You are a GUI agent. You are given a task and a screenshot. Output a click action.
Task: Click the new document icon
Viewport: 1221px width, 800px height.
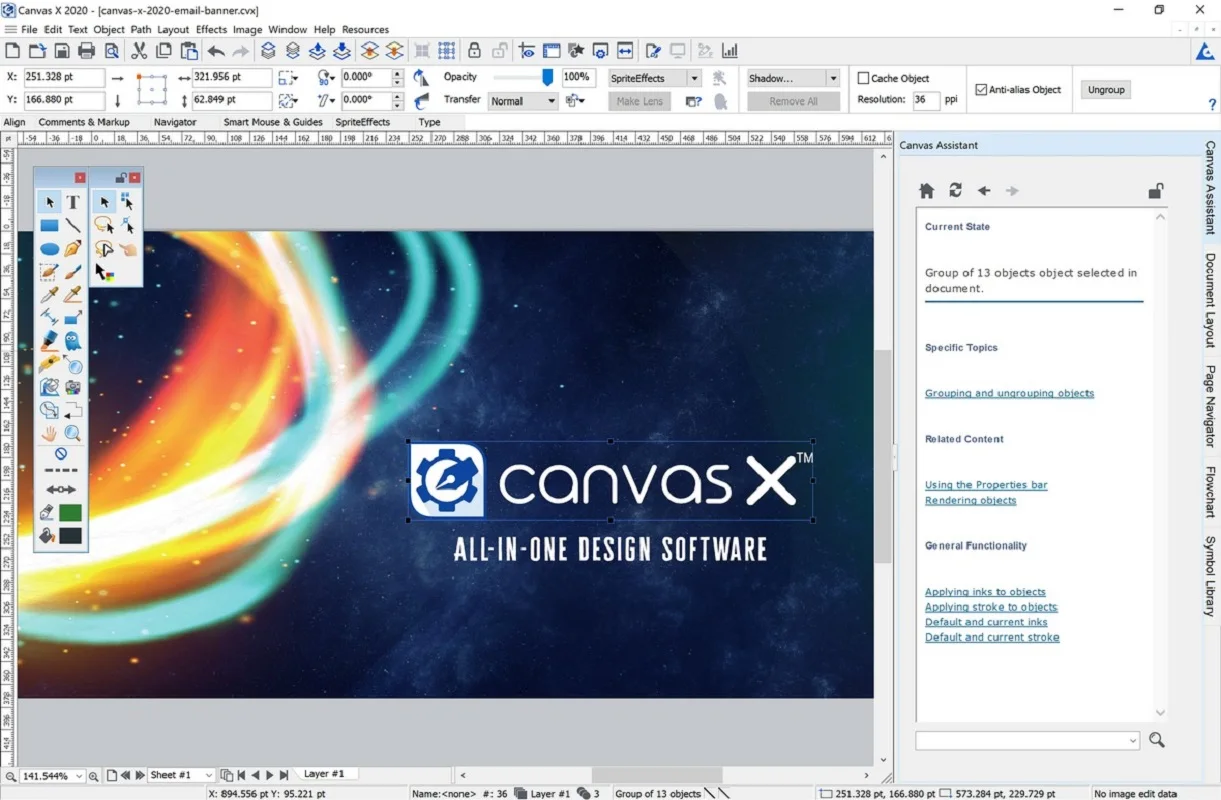tap(13, 51)
